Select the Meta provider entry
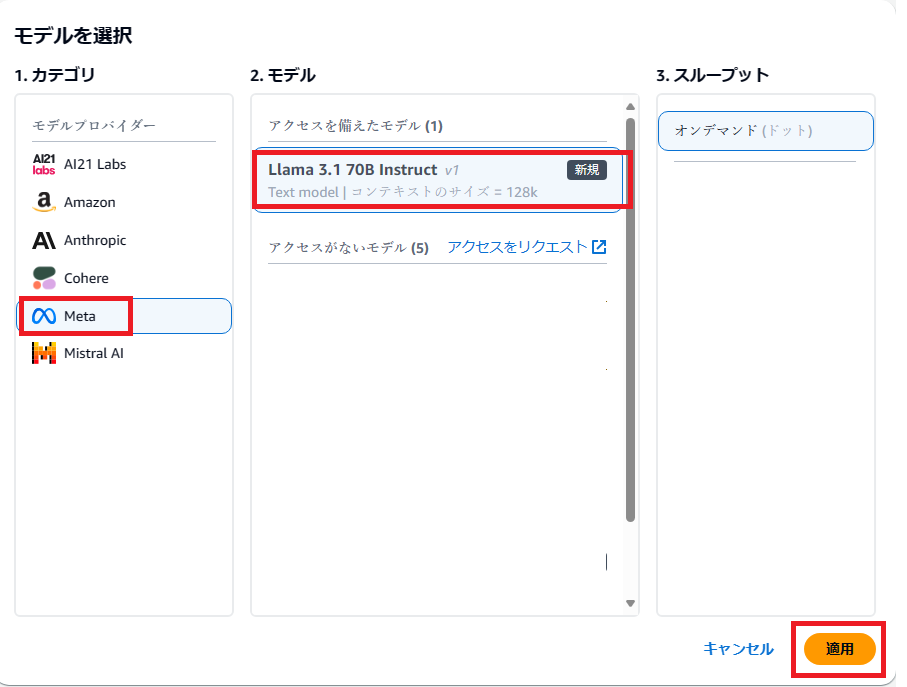 point(124,316)
